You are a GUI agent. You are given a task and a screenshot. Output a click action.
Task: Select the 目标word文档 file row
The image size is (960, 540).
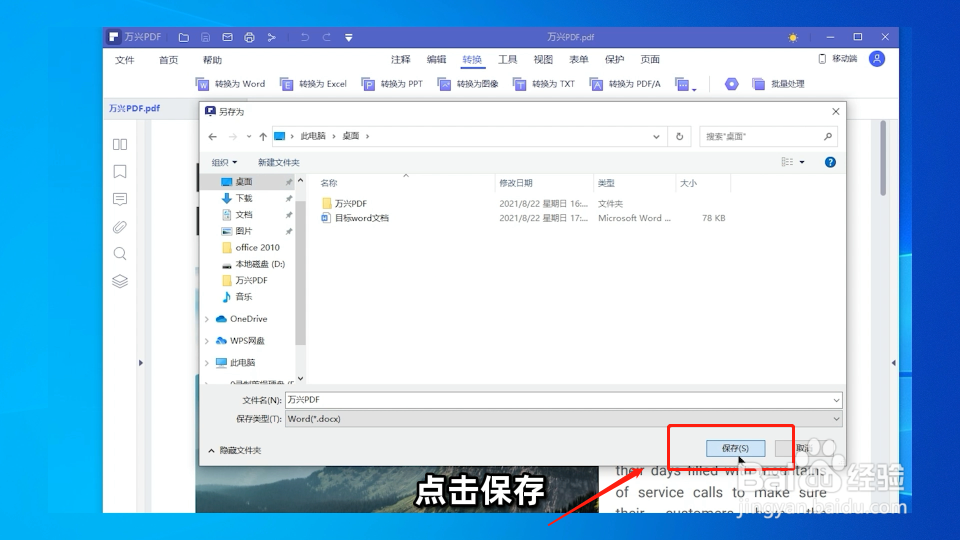pyautogui.click(x=523, y=218)
